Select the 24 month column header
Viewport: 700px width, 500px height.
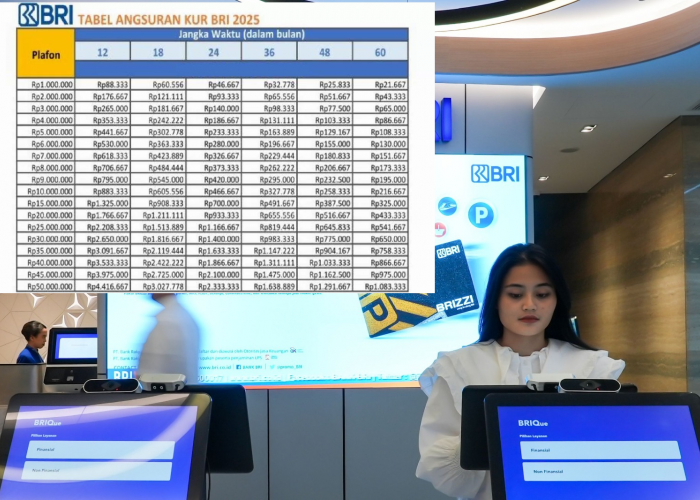[x=214, y=51]
